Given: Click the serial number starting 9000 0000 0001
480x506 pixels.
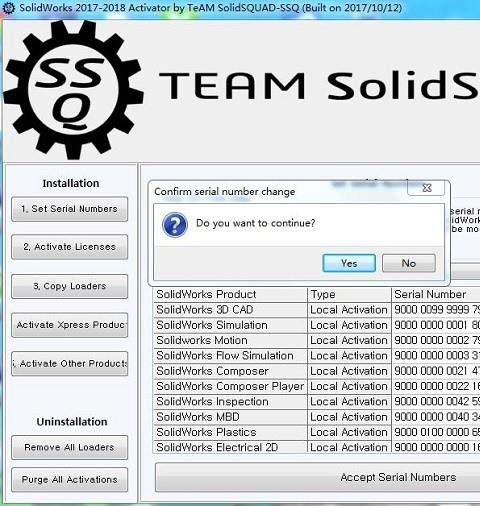Looking at the screenshot, I should point(436,325).
